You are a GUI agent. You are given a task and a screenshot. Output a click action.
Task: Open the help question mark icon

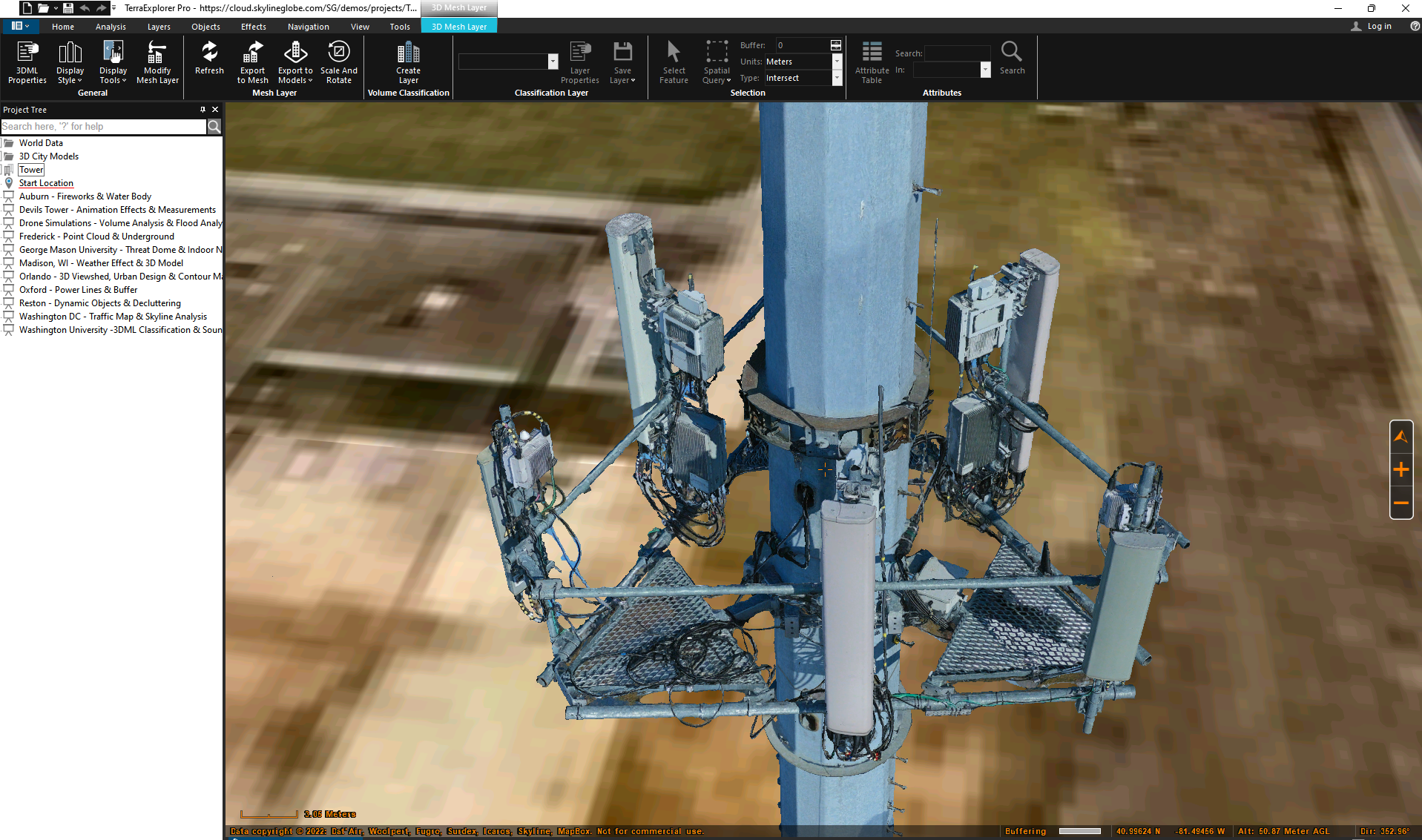[x=1415, y=26]
